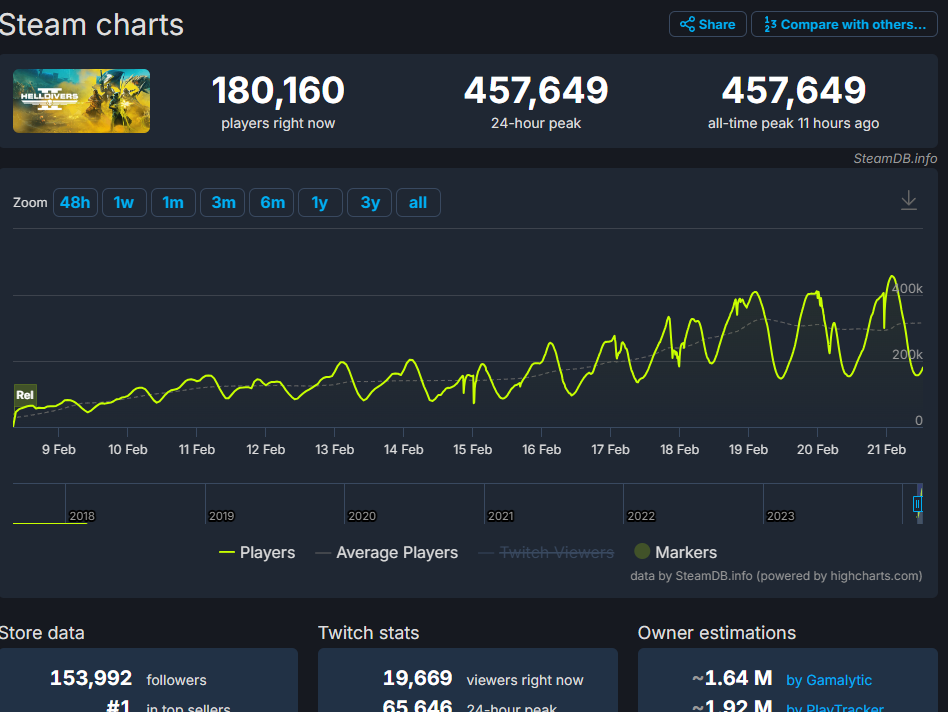Click the 21 Feb axis label
948x712 pixels.
pyautogui.click(x=886, y=450)
